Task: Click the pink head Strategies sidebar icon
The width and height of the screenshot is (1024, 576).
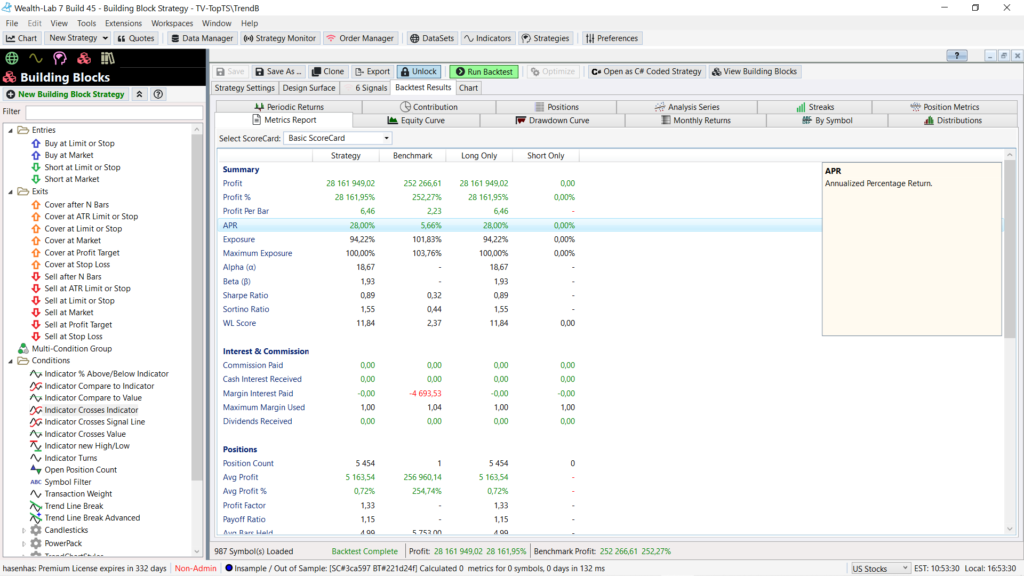Action: pos(59,58)
